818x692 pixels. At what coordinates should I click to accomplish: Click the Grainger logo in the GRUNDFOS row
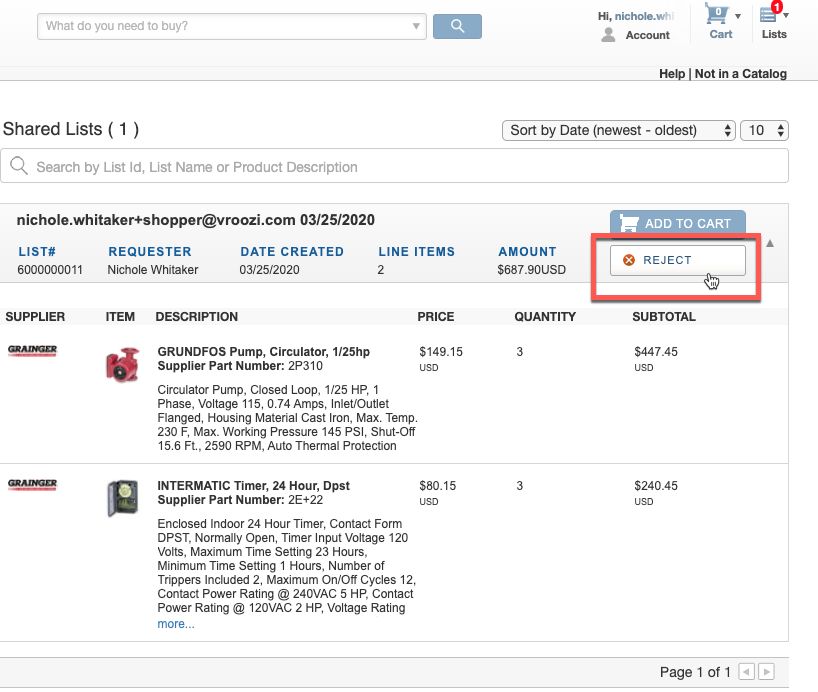(x=32, y=350)
